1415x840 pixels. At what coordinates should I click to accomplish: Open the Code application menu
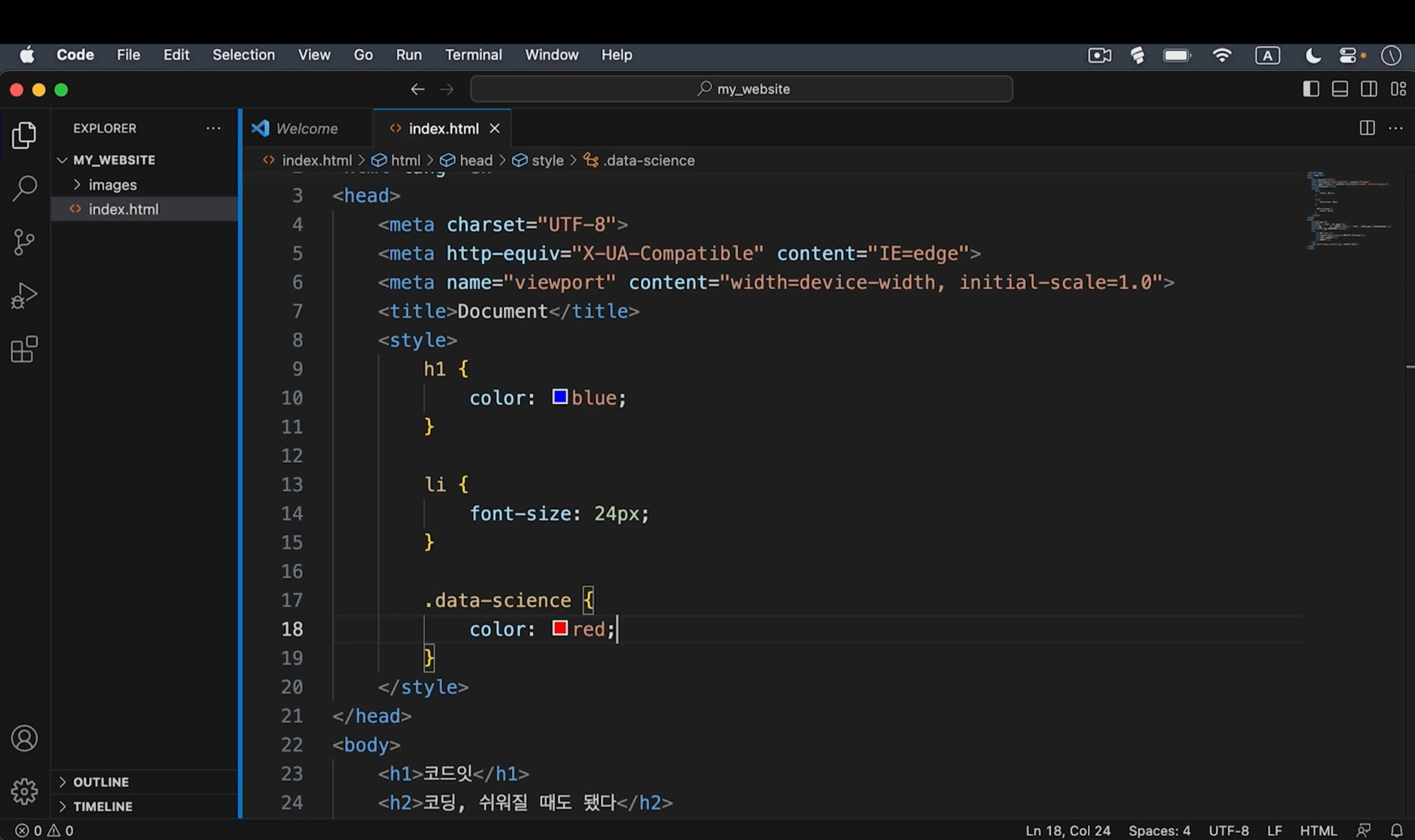pos(75,55)
